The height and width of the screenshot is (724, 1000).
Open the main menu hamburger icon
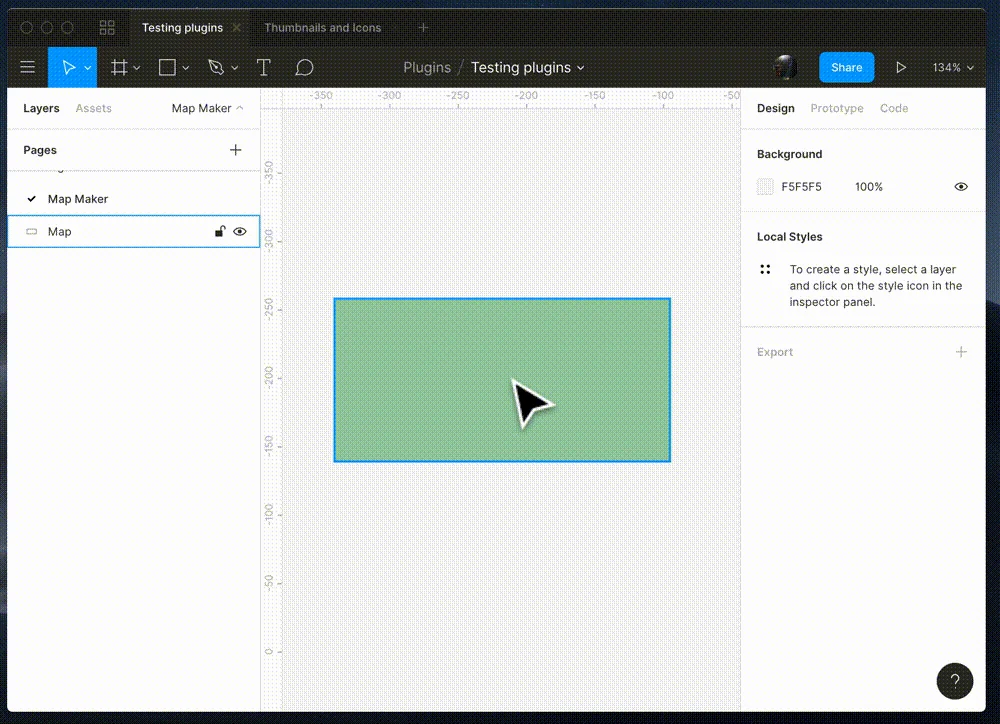(x=27, y=67)
